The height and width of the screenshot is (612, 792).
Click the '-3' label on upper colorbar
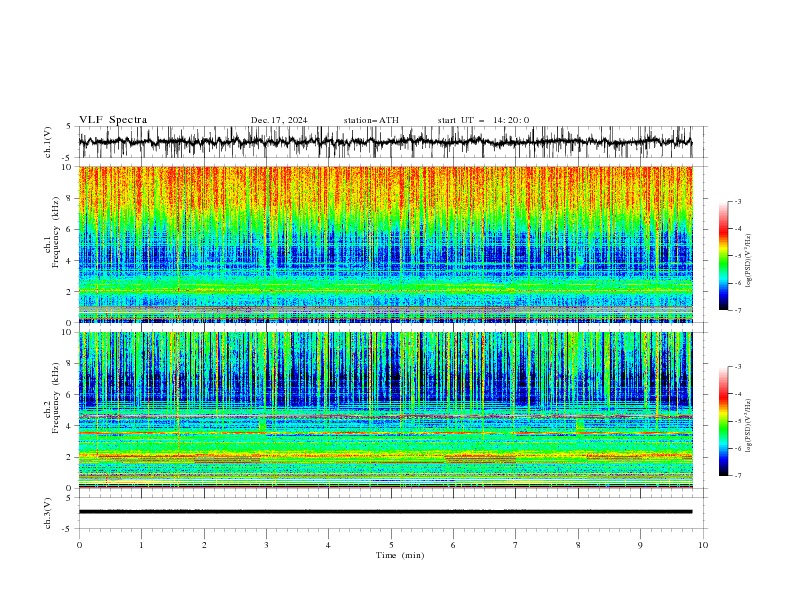[738, 201]
